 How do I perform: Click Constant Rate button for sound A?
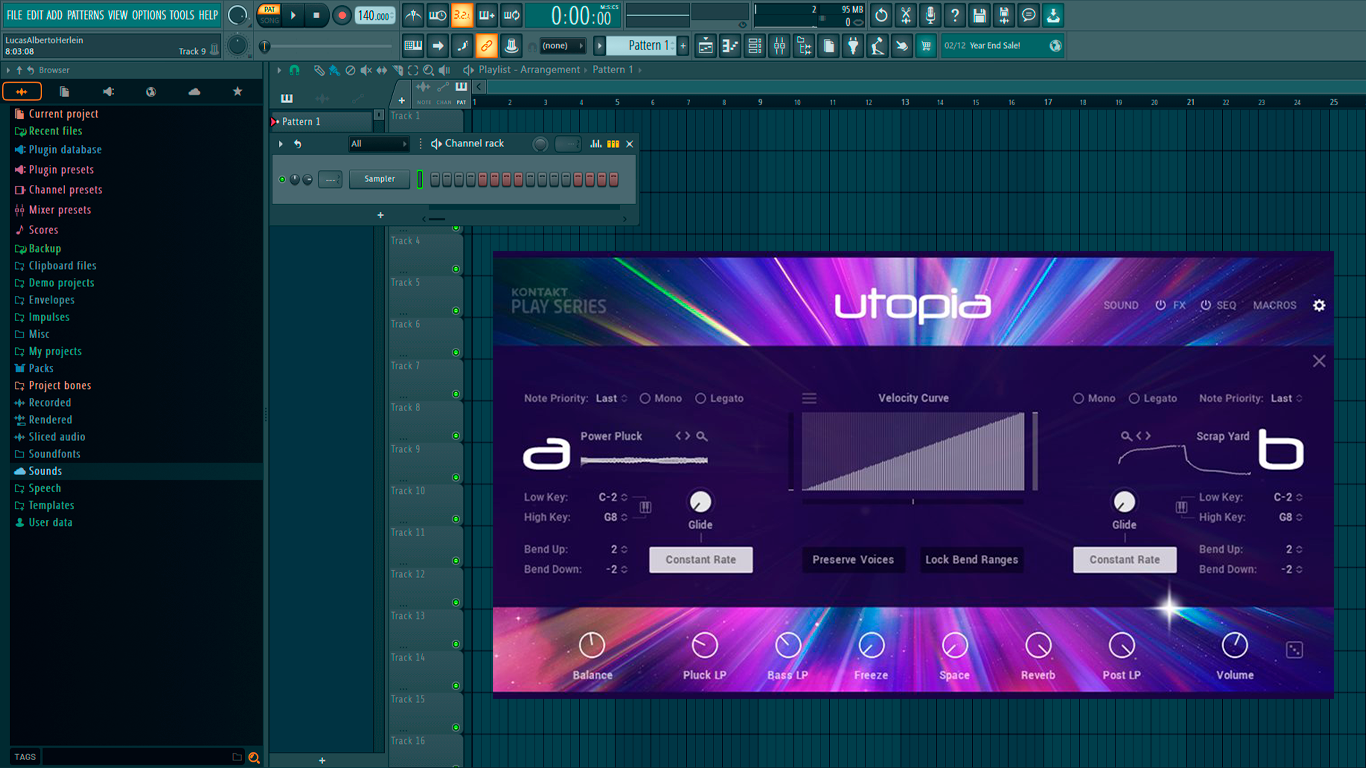tap(701, 560)
